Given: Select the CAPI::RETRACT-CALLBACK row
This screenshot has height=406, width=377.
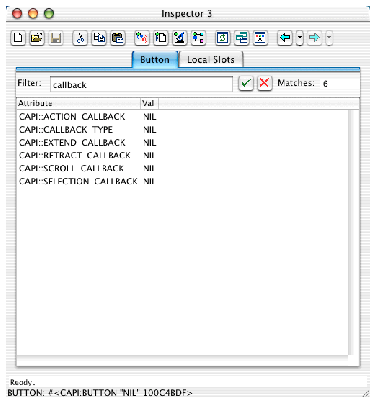Looking at the screenshot, I should point(182,155).
